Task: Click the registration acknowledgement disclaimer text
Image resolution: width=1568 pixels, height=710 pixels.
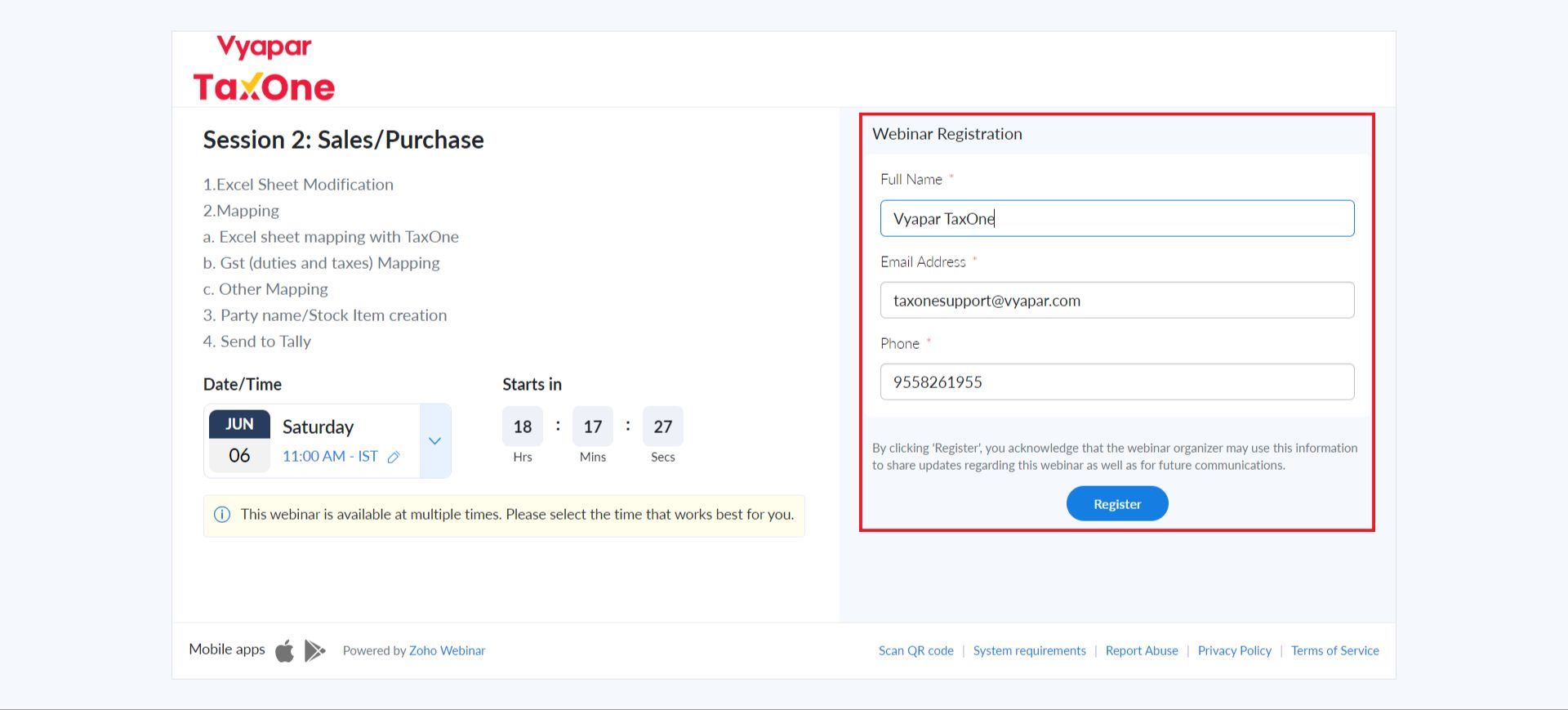Action: pos(1115,457)
